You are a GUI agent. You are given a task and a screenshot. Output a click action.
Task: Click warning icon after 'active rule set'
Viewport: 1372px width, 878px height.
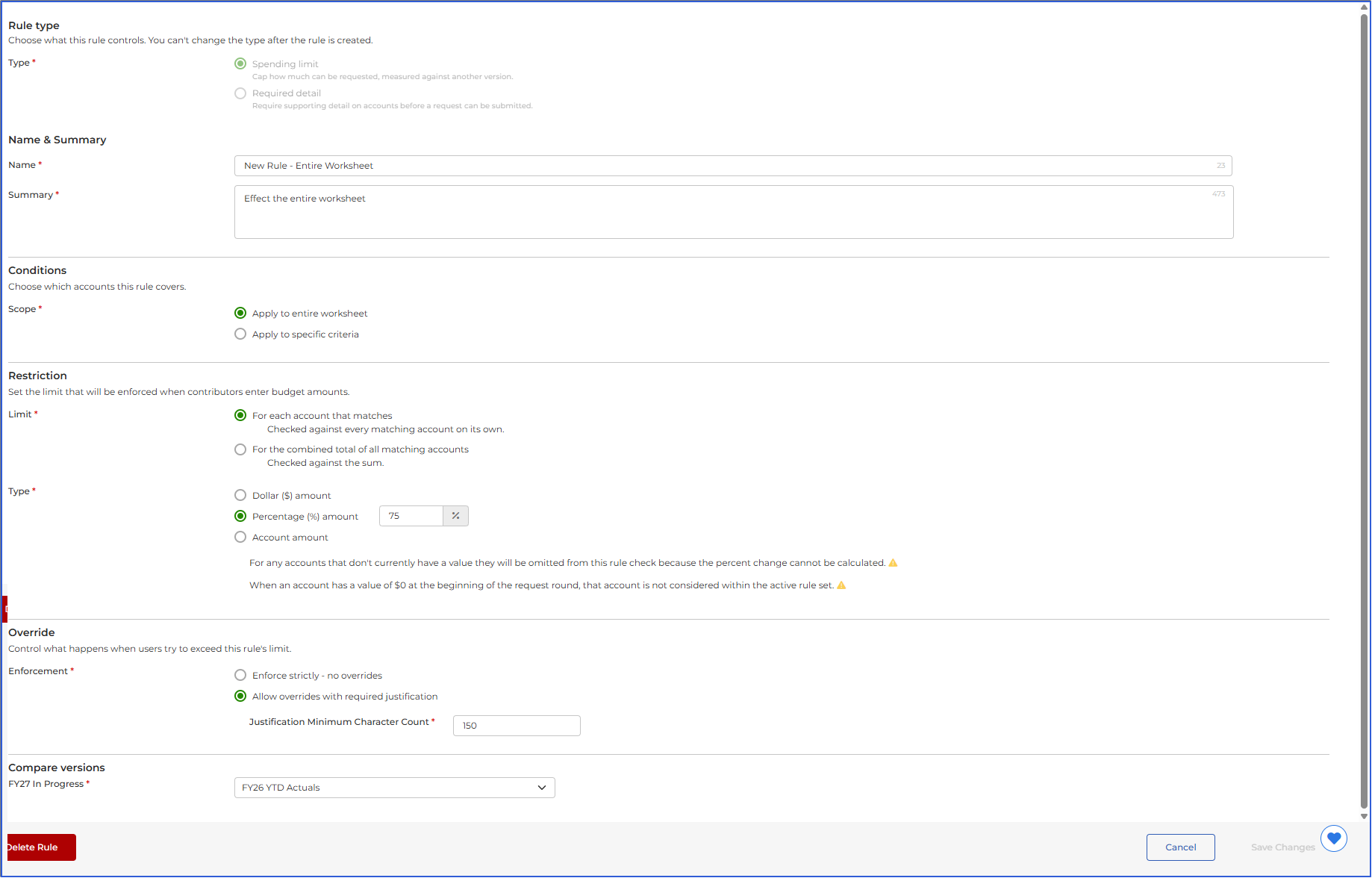[841, 585]
